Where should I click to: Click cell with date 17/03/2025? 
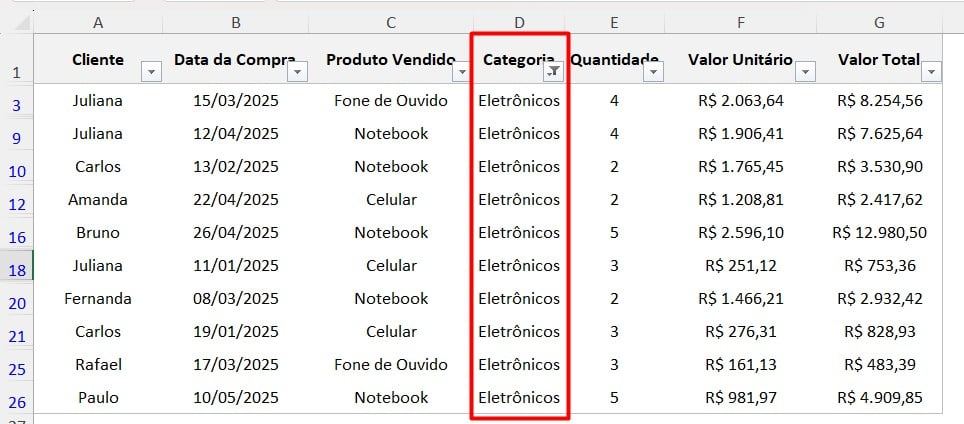click(x=236, y=365)
